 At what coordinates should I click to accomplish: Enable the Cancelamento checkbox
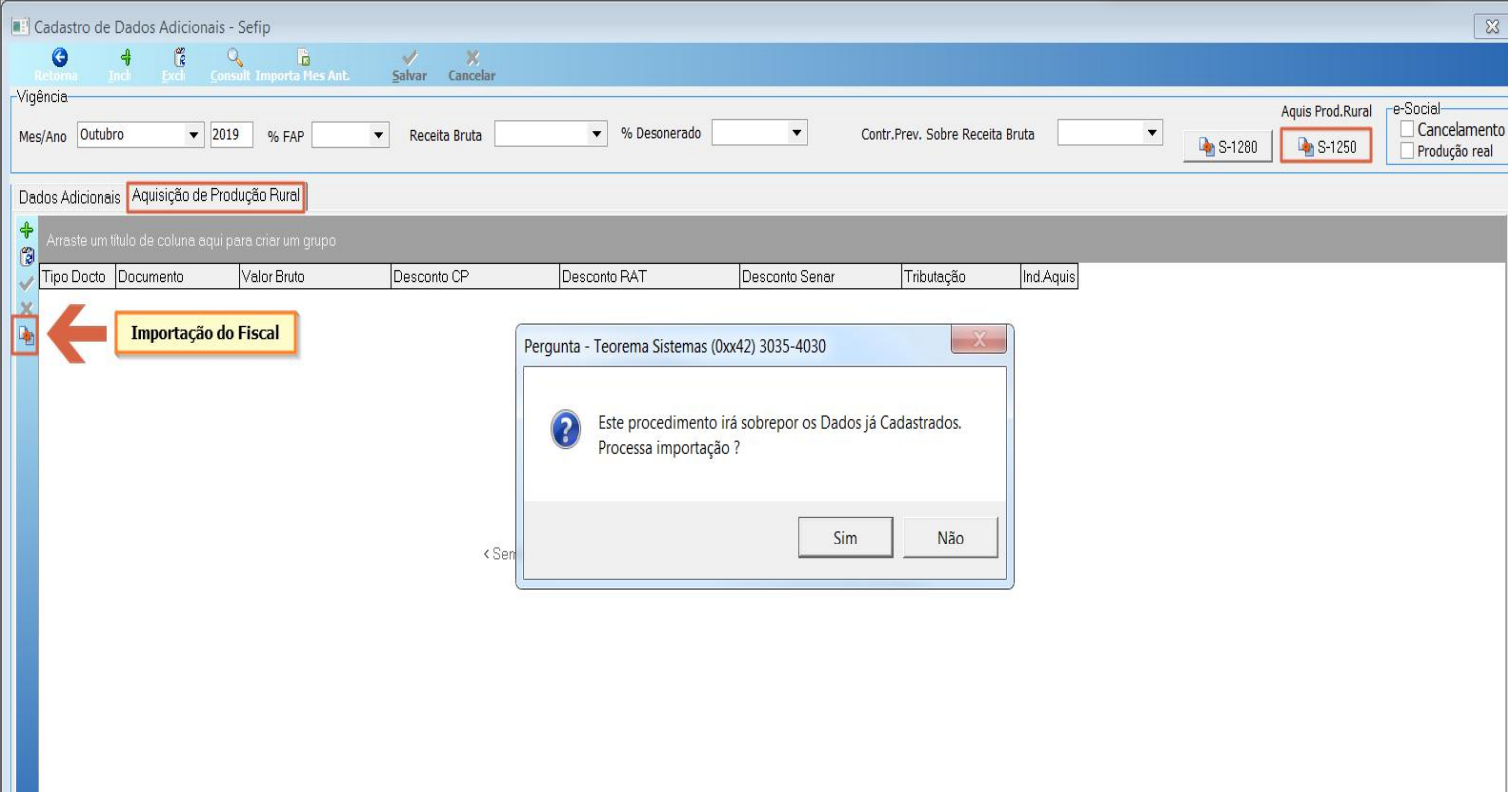pos(1408,130)
